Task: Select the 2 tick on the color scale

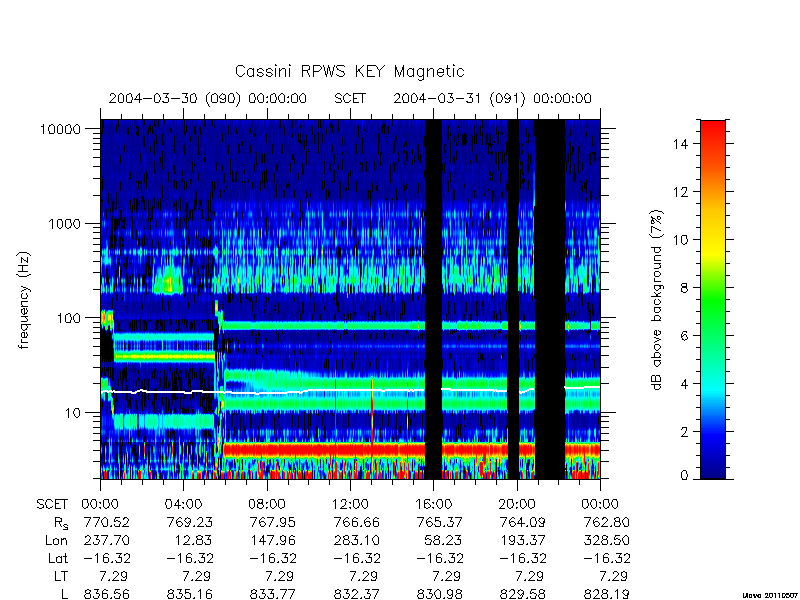Action: [684, 432]
